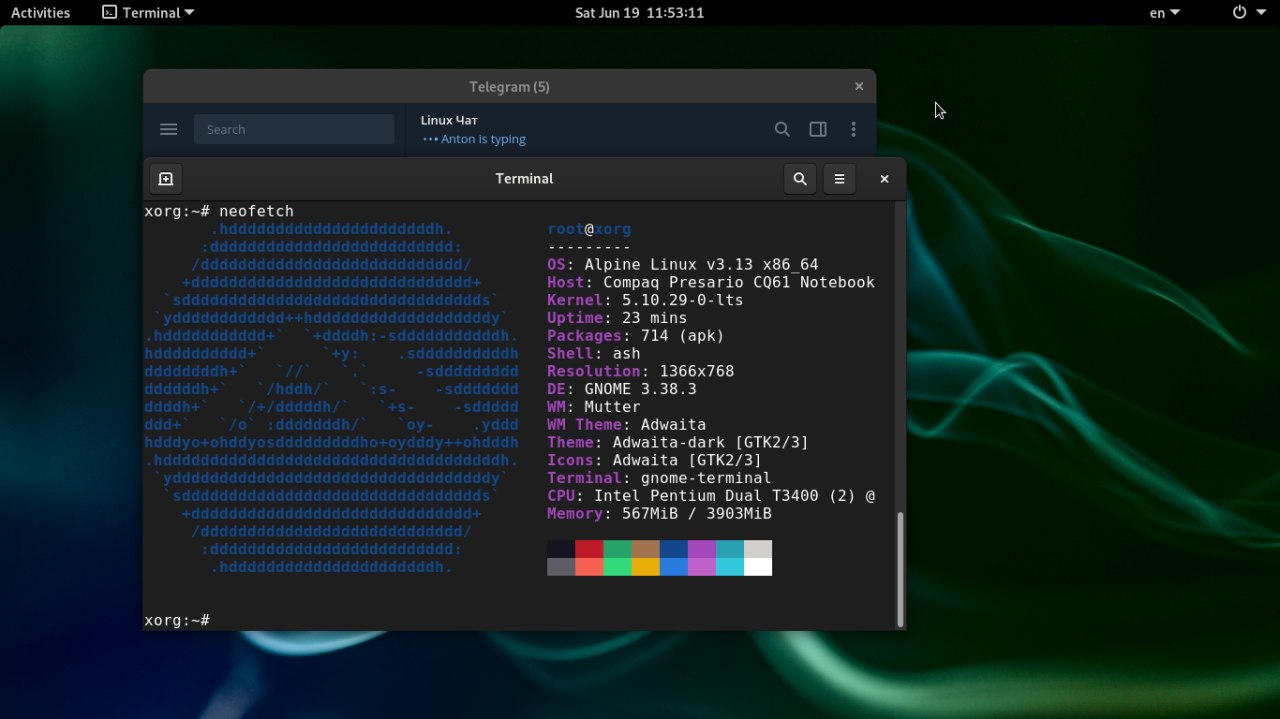Click the 'DE: GNOME 3.38.3' line
This screenshot has height=719, width=1280.
(x=622, y=389)
